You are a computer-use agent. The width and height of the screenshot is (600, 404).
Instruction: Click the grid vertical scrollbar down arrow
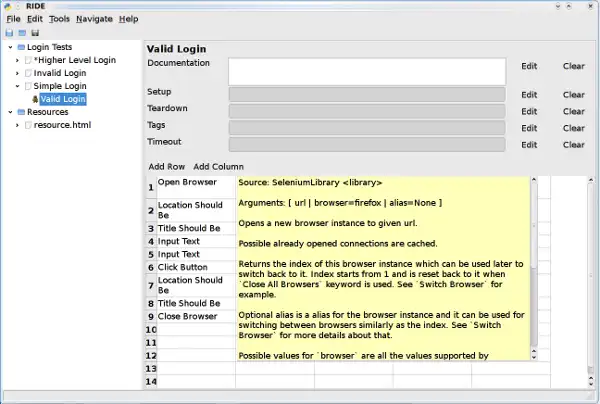591,384
